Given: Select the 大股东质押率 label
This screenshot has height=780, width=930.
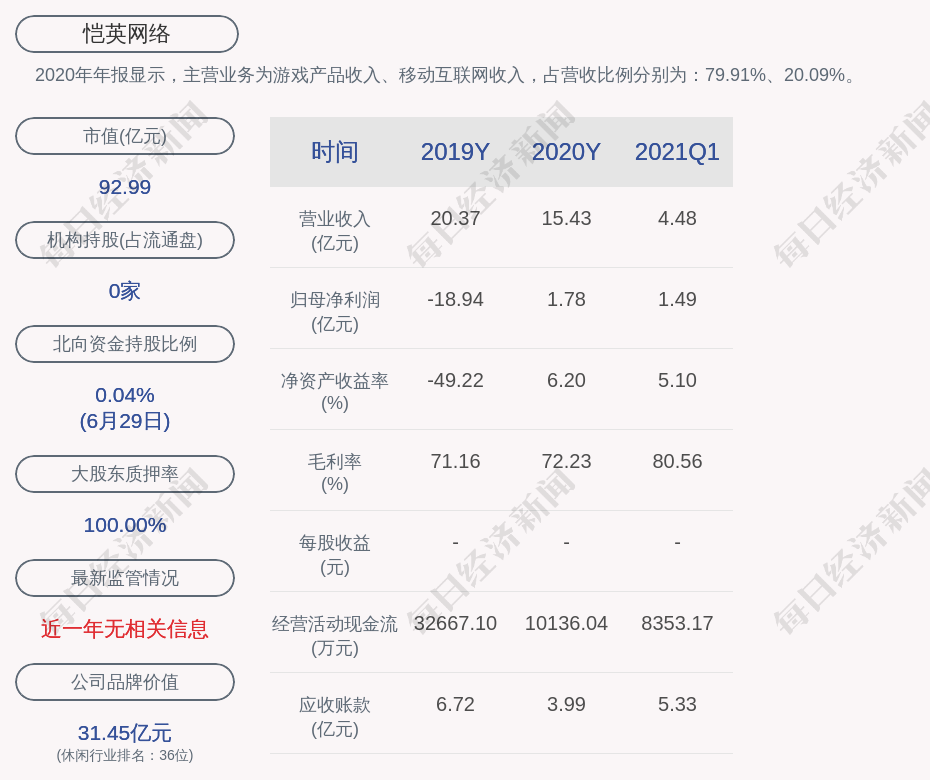Looking at the screenshot, I should [x=125, y=474].
